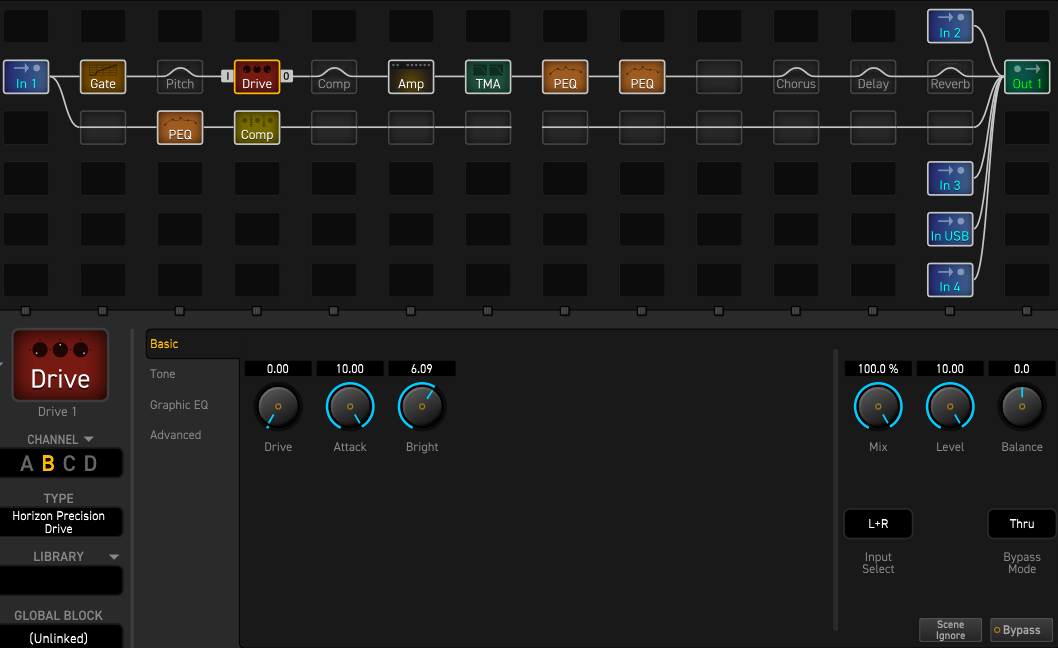Screen dimensions: 1058x648
Task: Select the In 2 input block
Action: 950,26
